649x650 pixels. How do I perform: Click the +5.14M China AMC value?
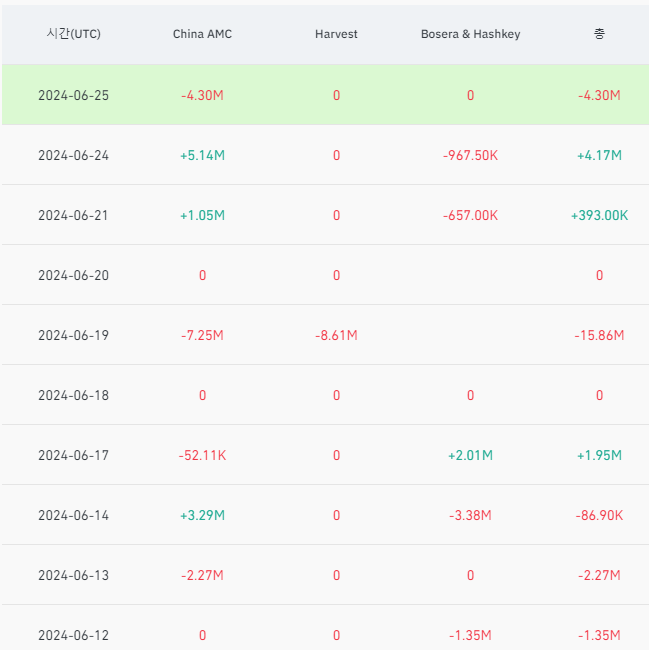click(x=202, y=155)
